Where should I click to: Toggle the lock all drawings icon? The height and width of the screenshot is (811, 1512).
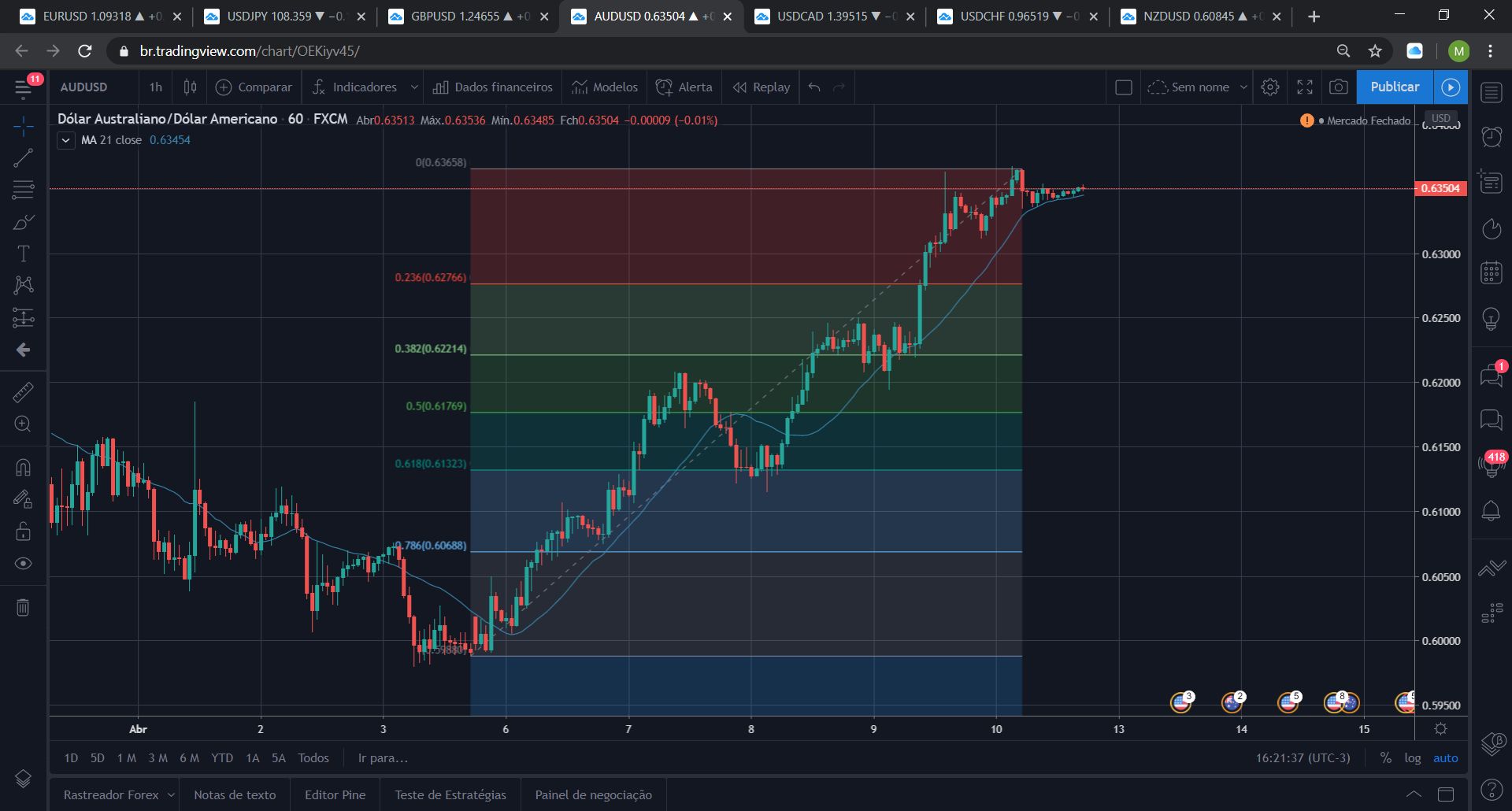pyautogui.click(x=23, y=531)
